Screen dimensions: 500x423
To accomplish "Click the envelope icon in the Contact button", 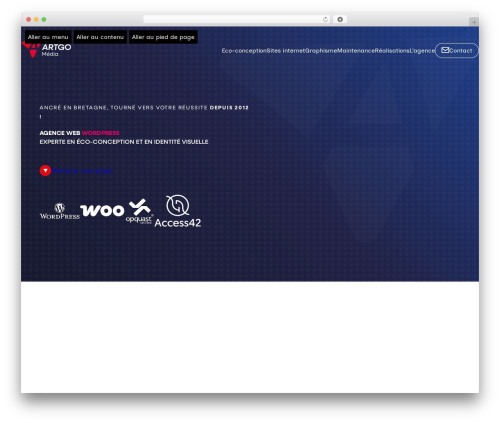I will click(x=445, y=50).
